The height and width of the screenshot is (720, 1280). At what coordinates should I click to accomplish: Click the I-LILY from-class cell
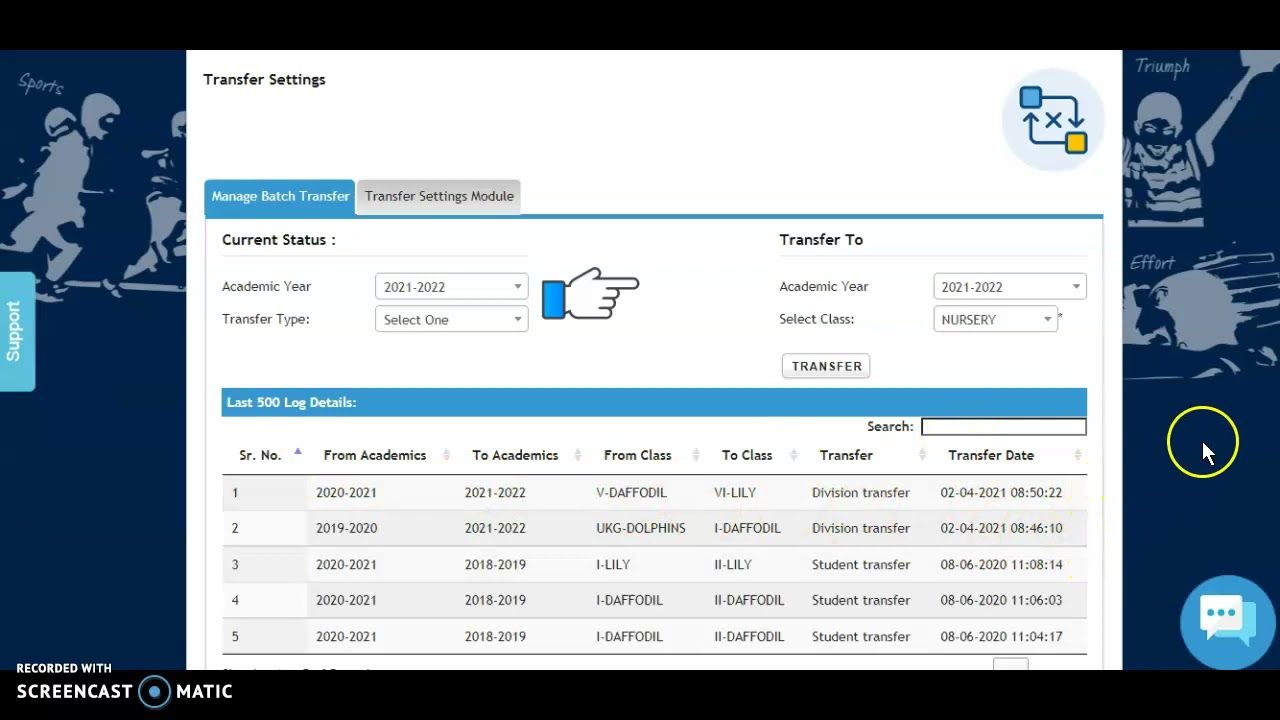coord(613,565)
